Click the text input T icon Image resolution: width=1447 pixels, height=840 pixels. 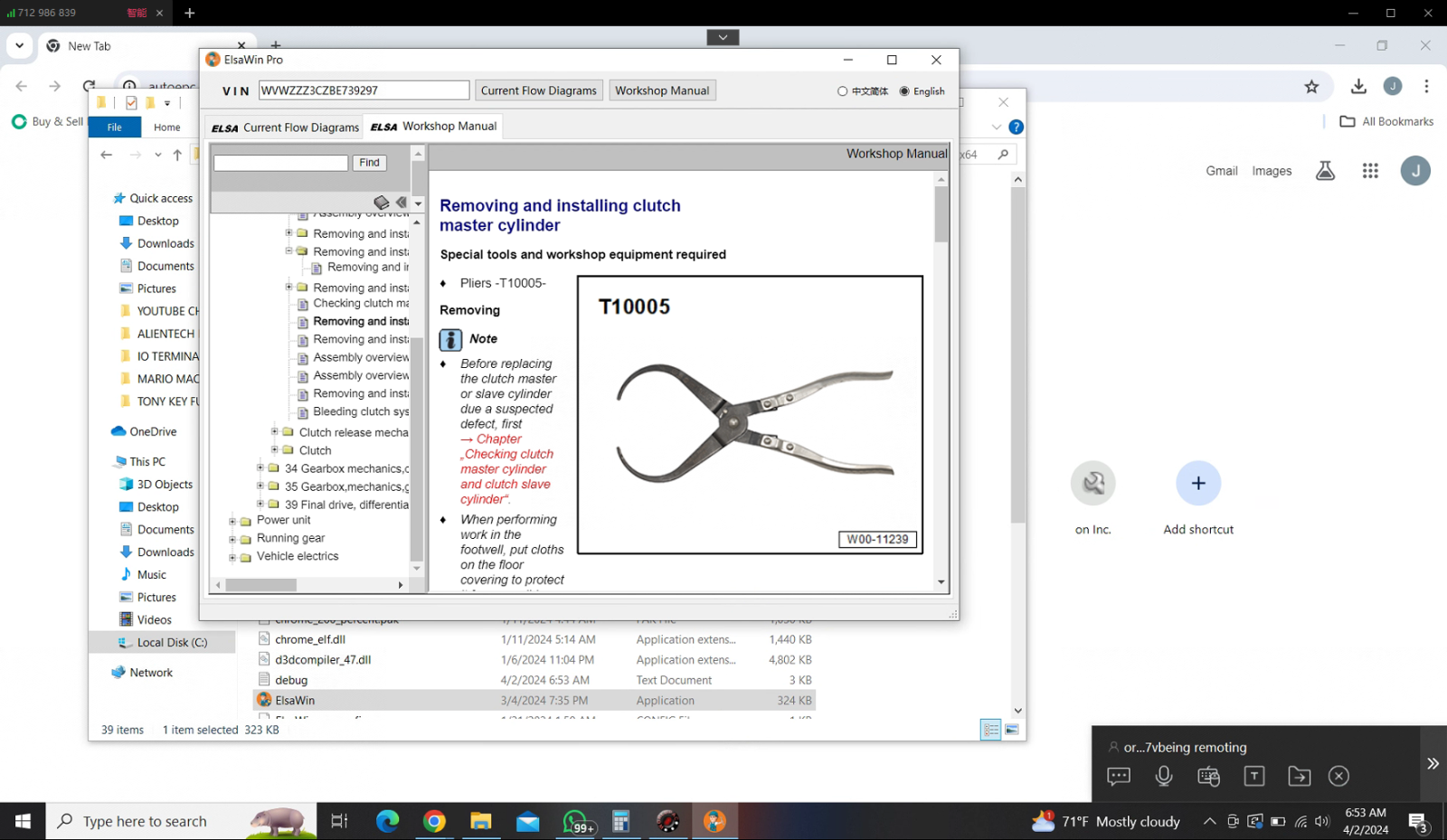[1254, 776]
